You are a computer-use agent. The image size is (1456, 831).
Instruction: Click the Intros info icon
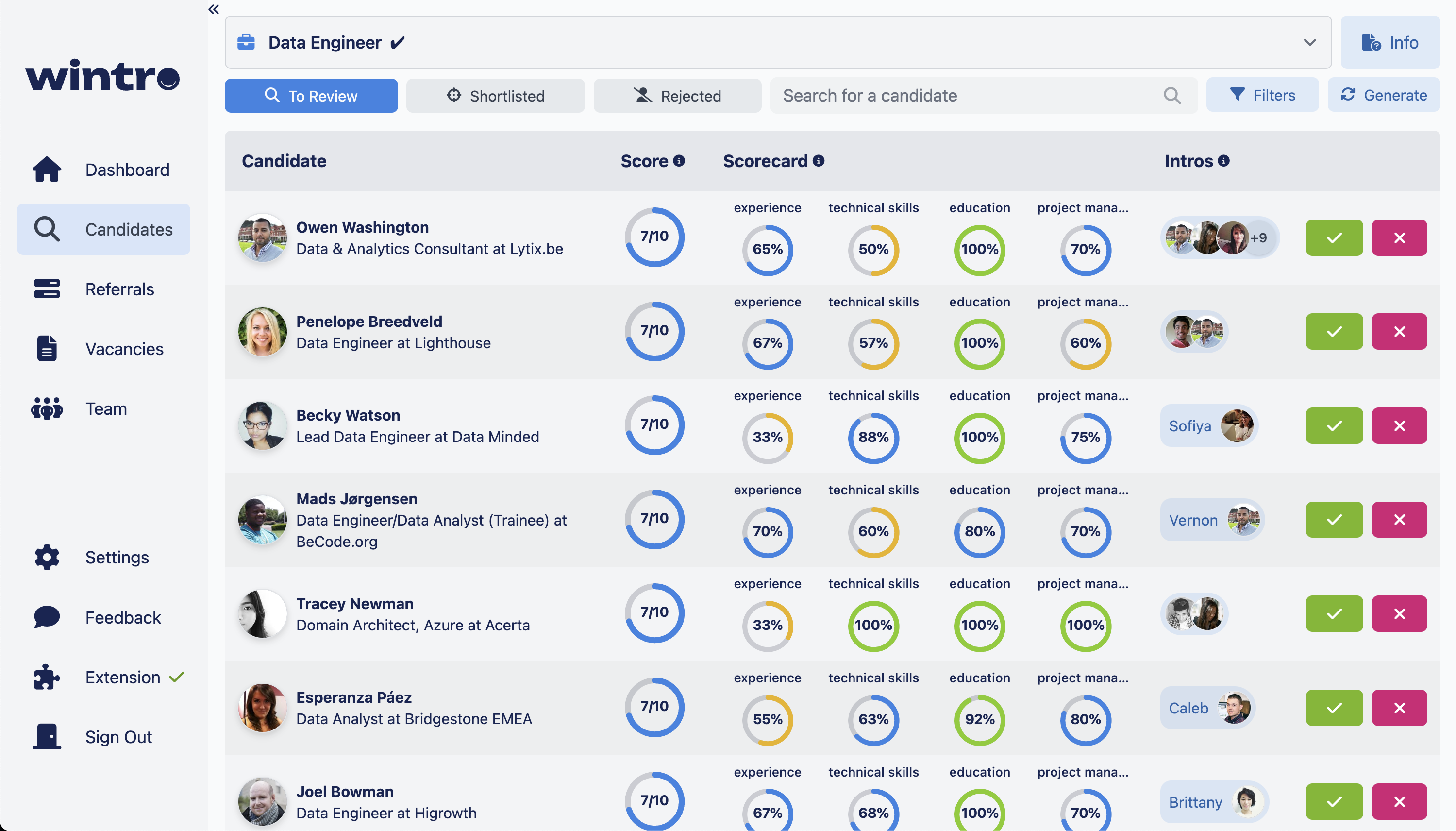(x=1224, y=161)
